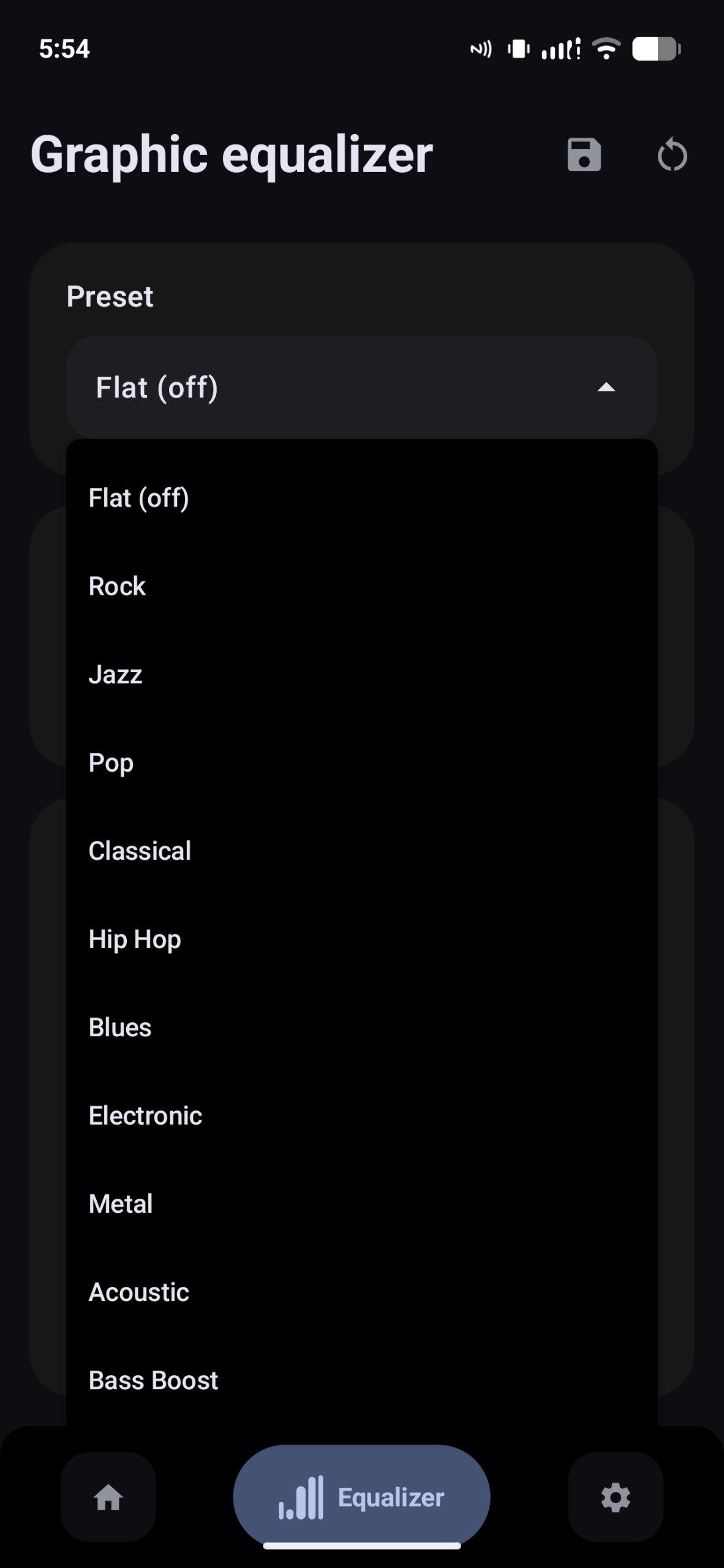
Task: Choose the Hip Hop preset
Action: click(135, 939)
